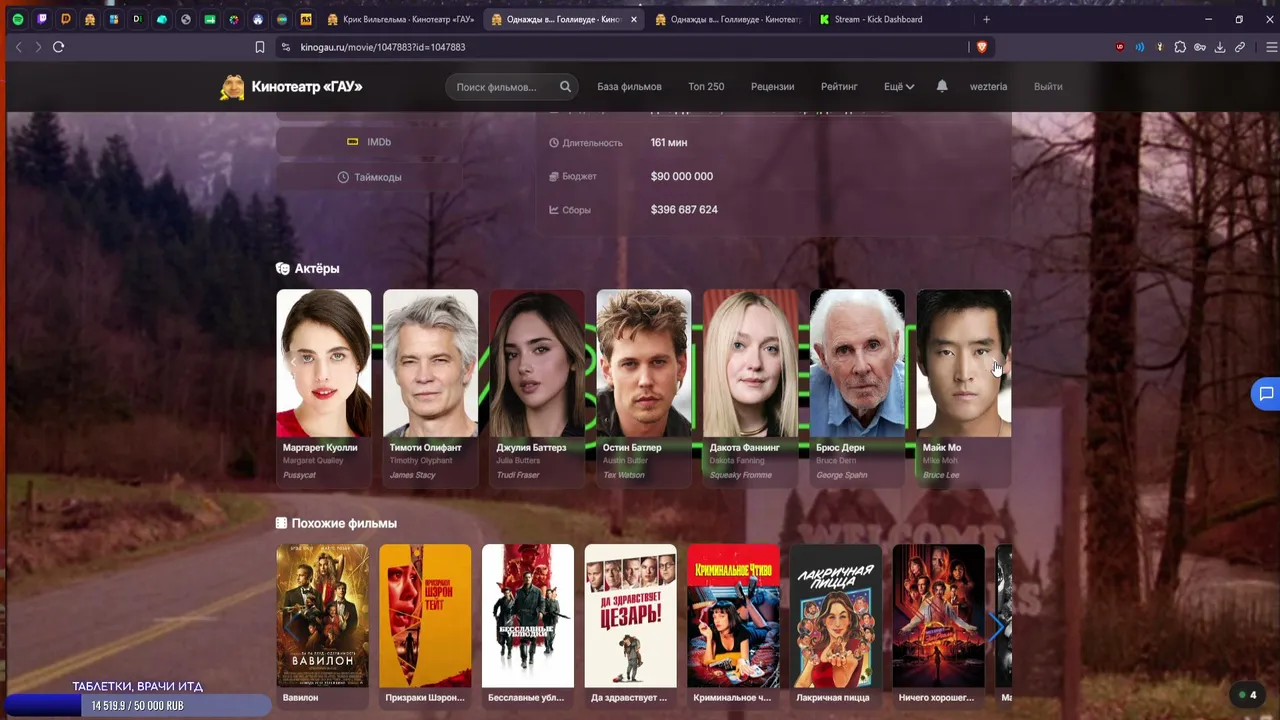The image size is (1280, 720).
Task: Open a new browser tab
Action: pos(986,19)
